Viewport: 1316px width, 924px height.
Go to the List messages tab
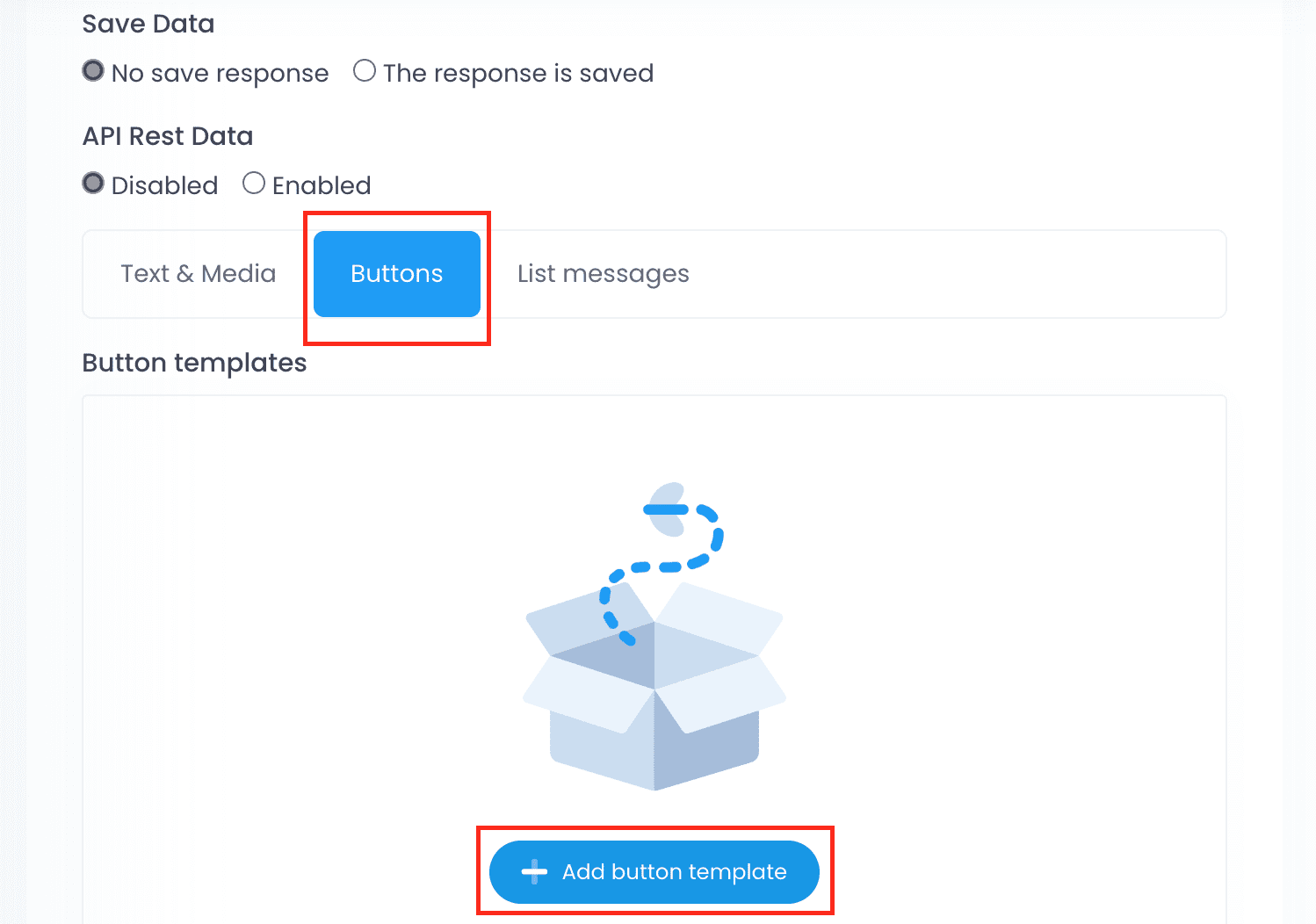[603, 274]
